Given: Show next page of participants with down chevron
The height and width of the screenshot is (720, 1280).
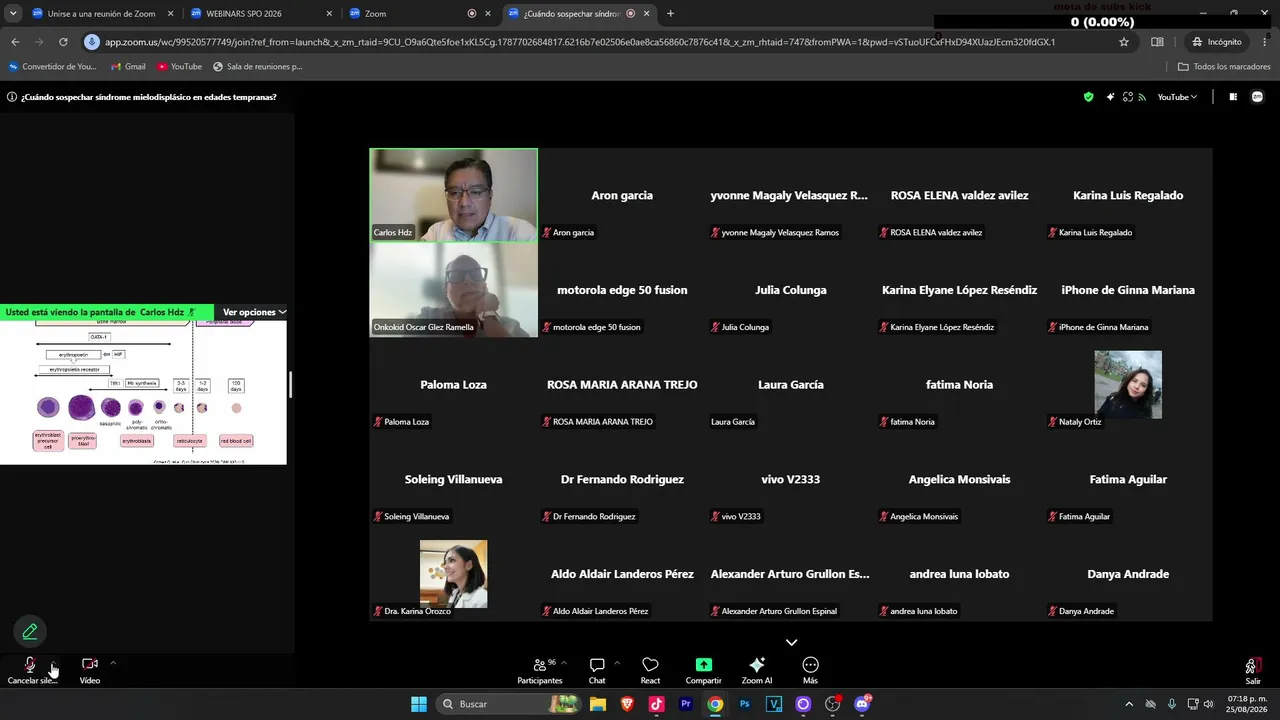Looking at the screenshot, I should point(791,642).
